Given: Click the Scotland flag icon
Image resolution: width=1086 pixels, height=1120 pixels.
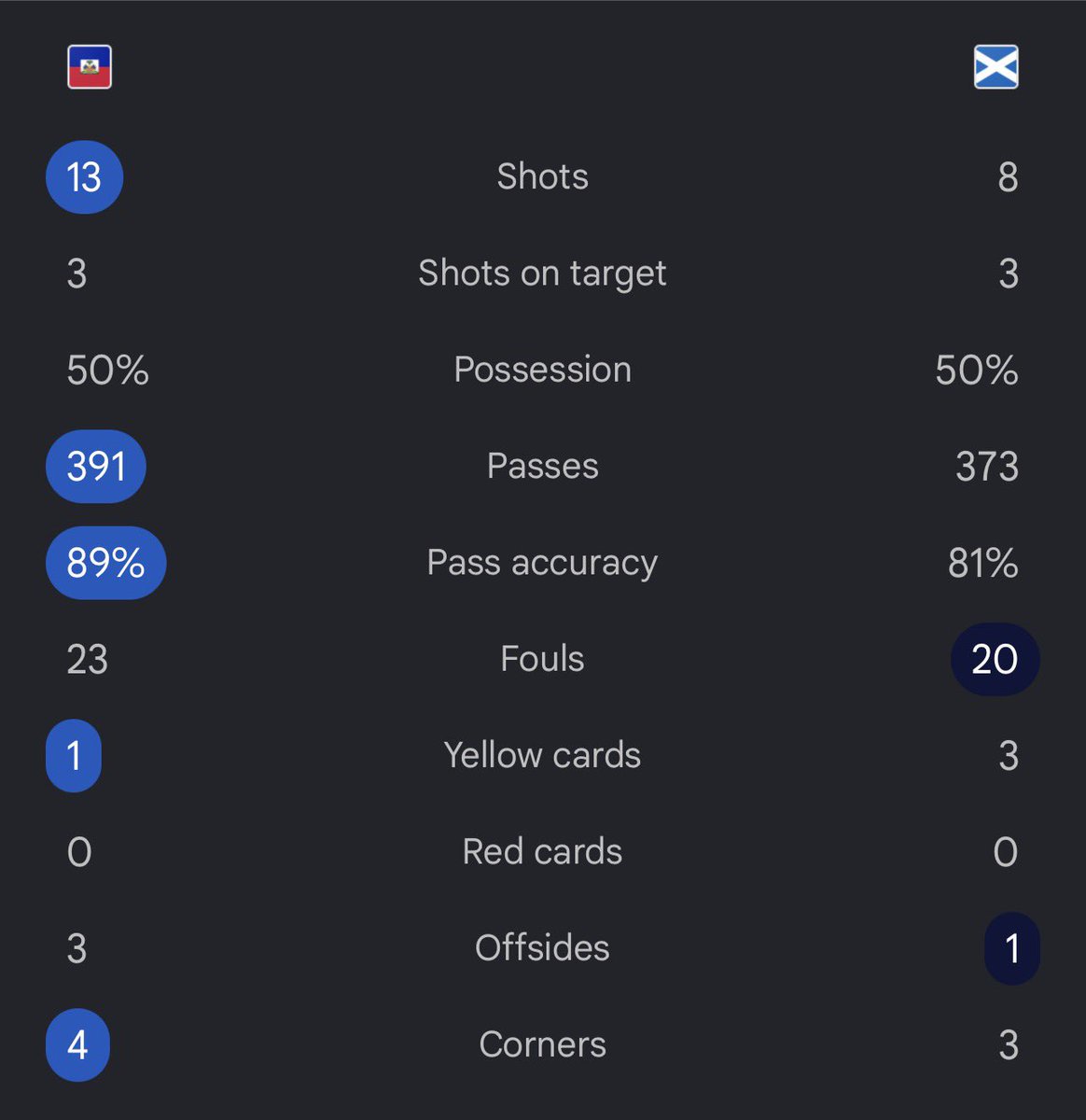Looking at the screenshot, I should click(x=996, y=67).
